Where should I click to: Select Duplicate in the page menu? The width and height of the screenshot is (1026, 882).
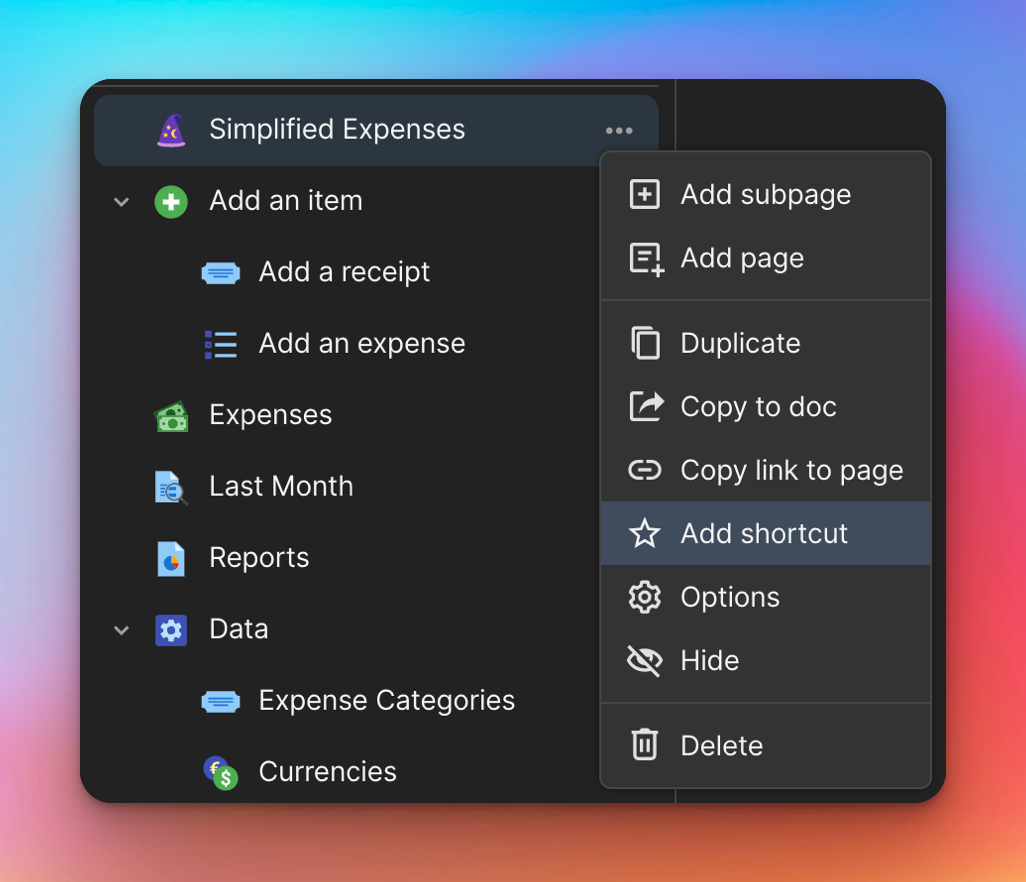[x=740, y=344]
